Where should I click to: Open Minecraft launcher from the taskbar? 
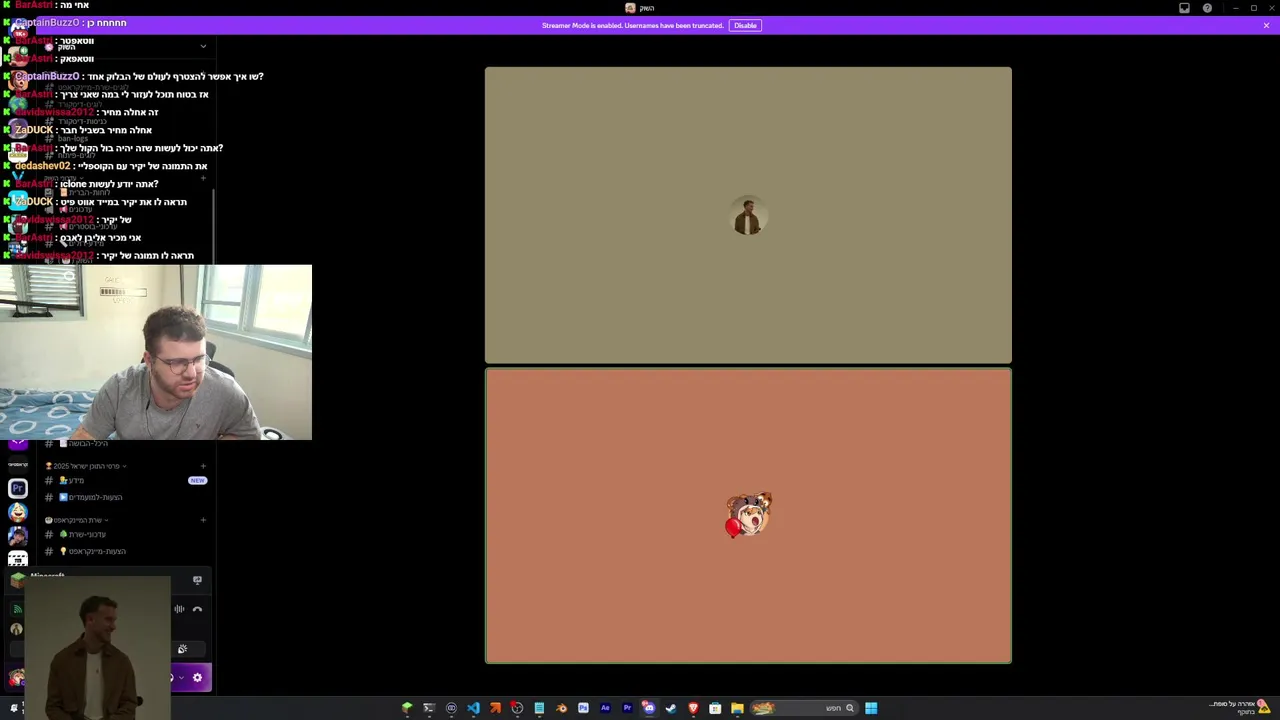[407, 708]
